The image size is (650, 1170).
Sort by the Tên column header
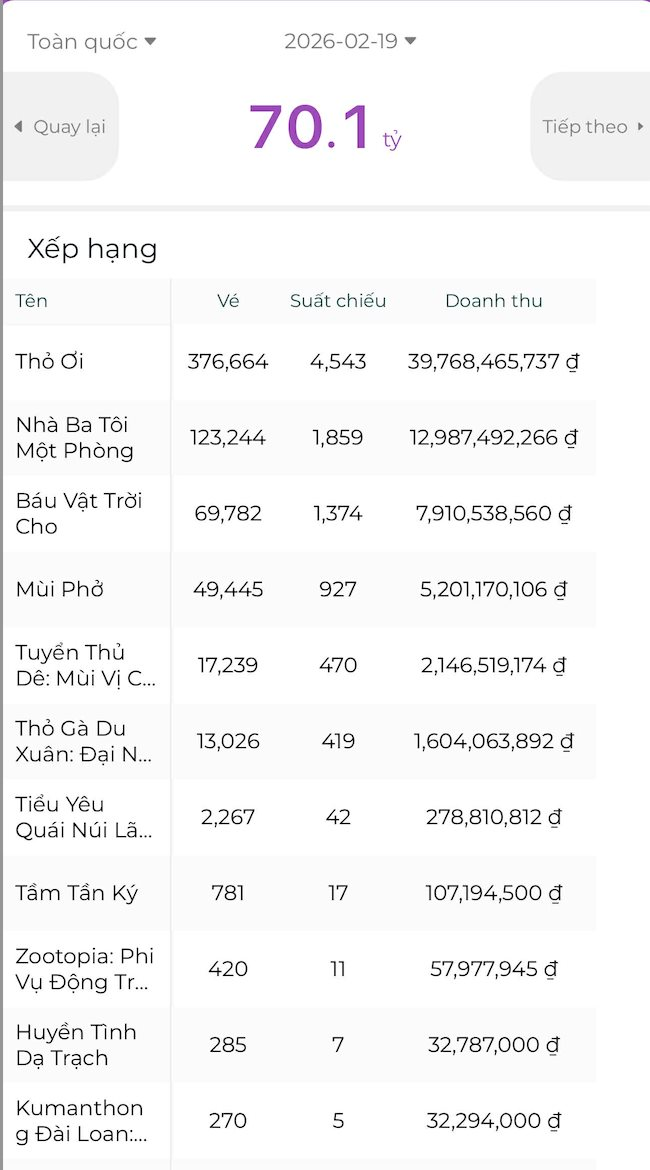[x=32, y=301]
